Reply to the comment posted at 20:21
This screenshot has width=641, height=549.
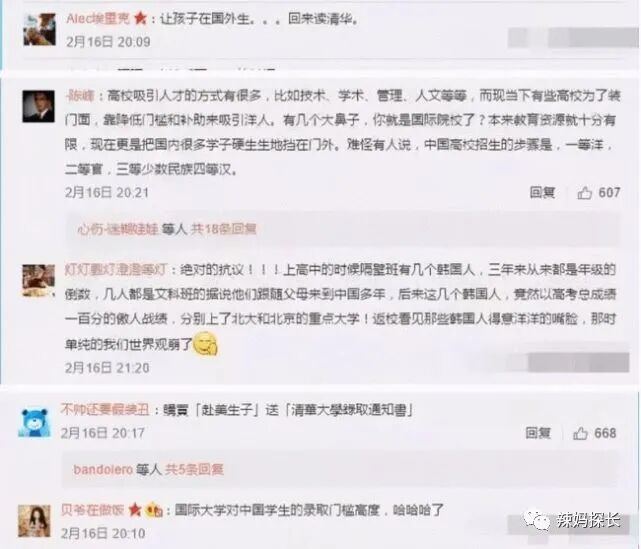(542, 192)
